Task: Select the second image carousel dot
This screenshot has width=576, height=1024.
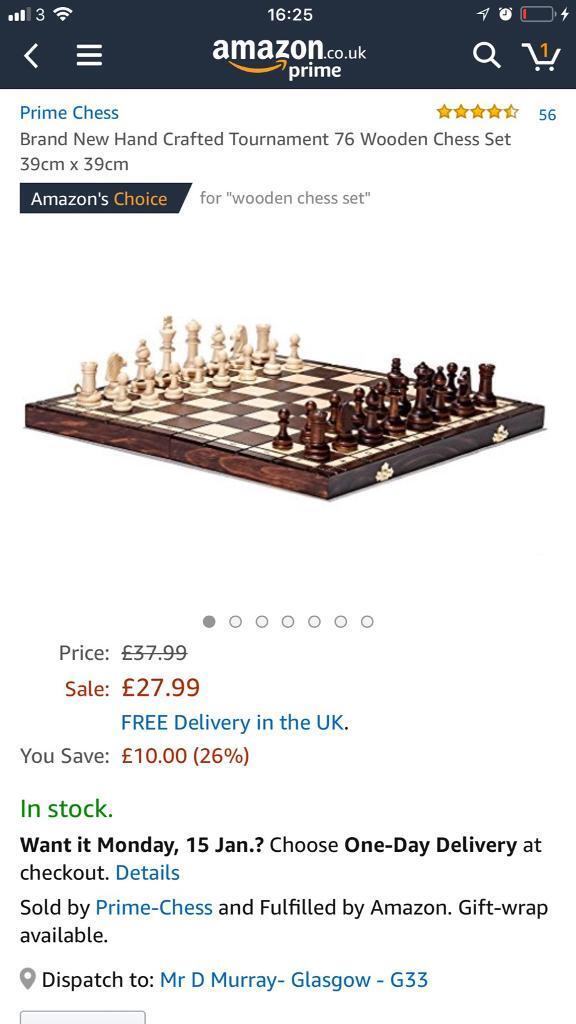Action: 236,622
